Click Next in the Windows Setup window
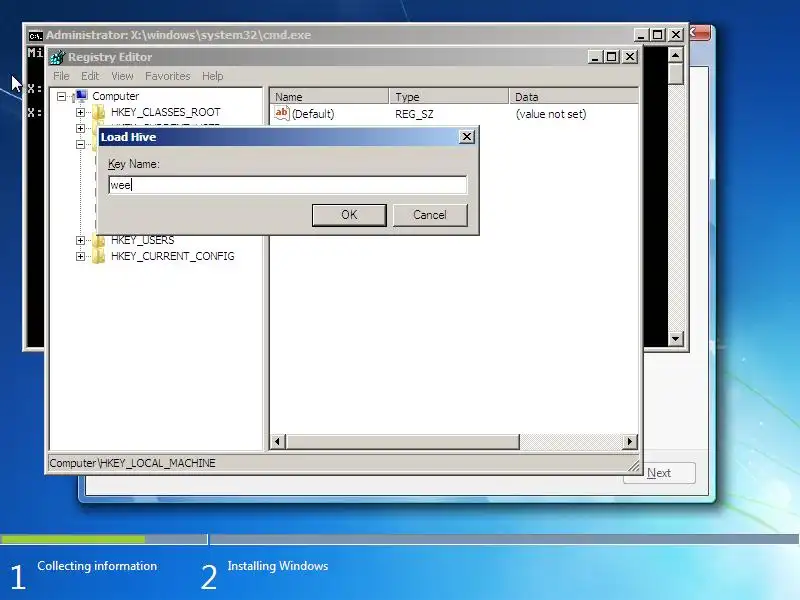The height and width of the screenshot is (600, 800). tap(659, 473)
